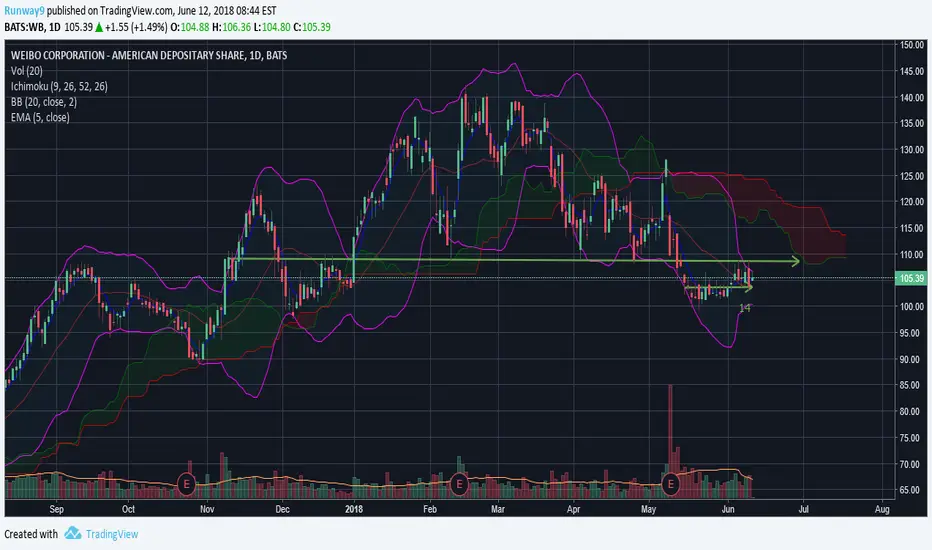Click the earnings E marker near November
This screenshot has height=550, width=932.
coord(186,484)
